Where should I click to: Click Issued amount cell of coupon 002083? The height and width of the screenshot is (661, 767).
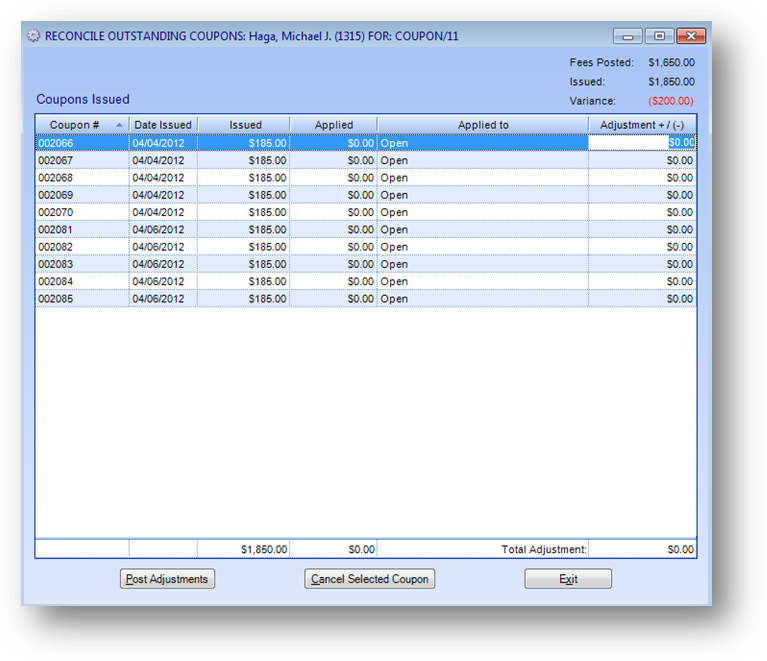(x=244, y=264)
